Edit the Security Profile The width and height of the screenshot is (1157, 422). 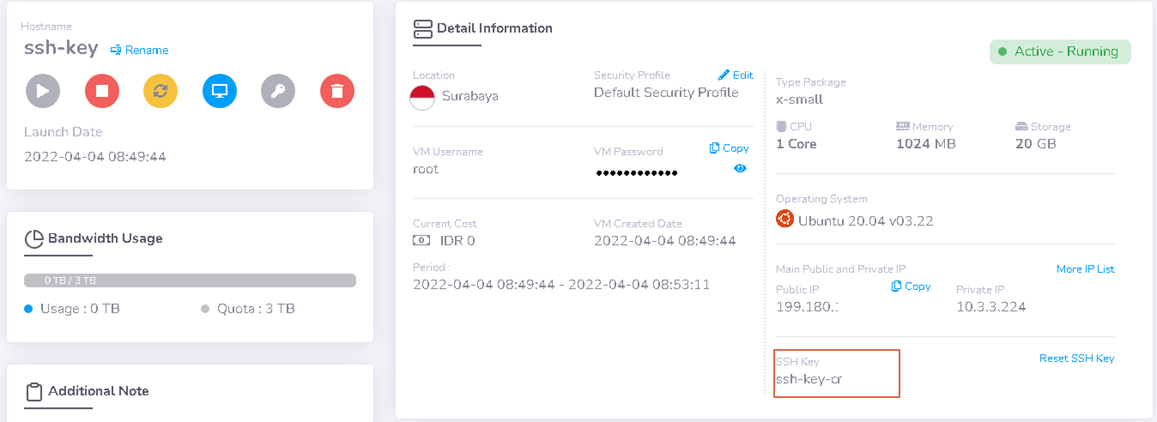click(x=736, y=75)
